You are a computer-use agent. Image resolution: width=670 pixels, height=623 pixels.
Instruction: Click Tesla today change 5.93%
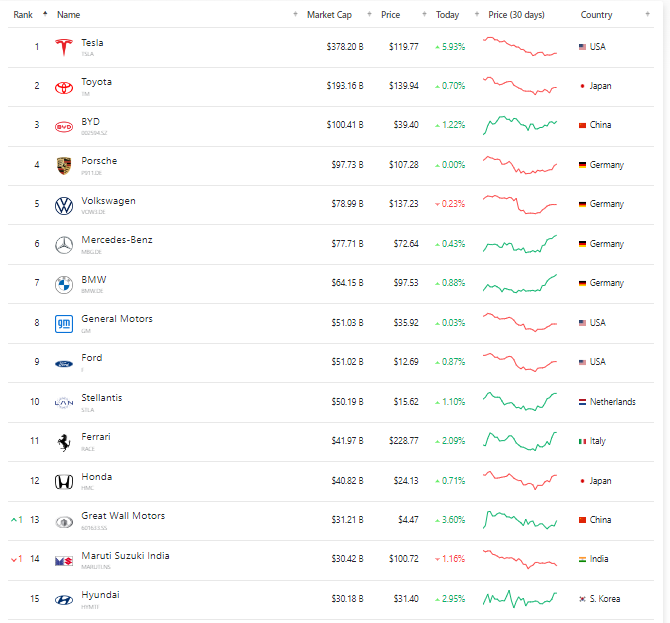(450, 47)
